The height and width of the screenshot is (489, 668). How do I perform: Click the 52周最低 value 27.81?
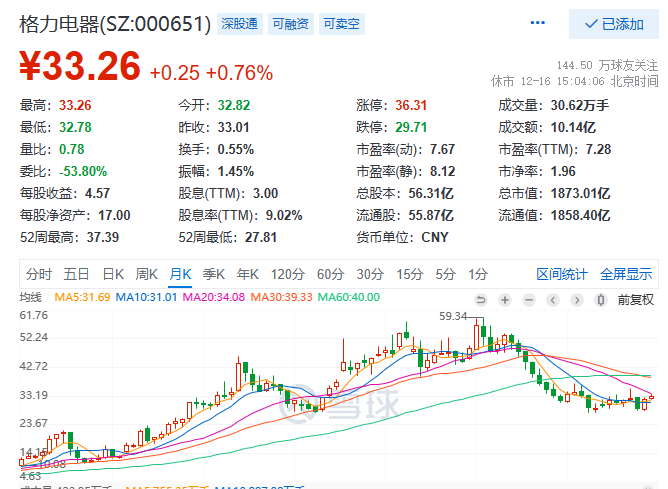pos(261,238)
